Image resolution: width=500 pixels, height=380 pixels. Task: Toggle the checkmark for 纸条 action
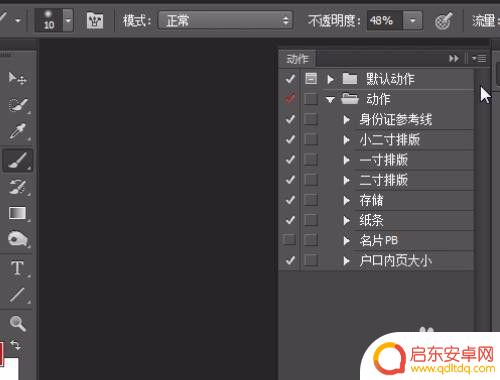tap(290, 220)
